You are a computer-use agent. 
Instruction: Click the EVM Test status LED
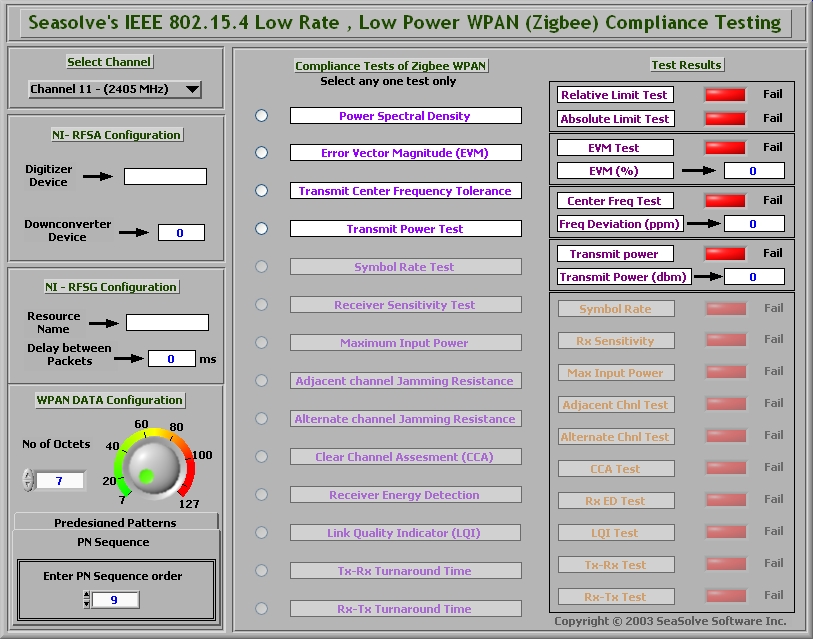click(x=725, y=148)
